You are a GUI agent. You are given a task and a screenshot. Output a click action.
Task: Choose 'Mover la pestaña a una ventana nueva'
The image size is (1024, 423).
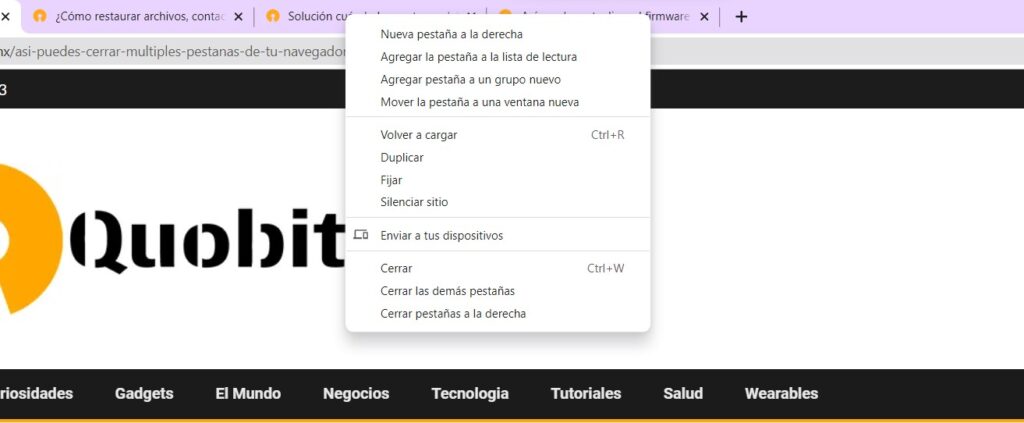[498, 102]
